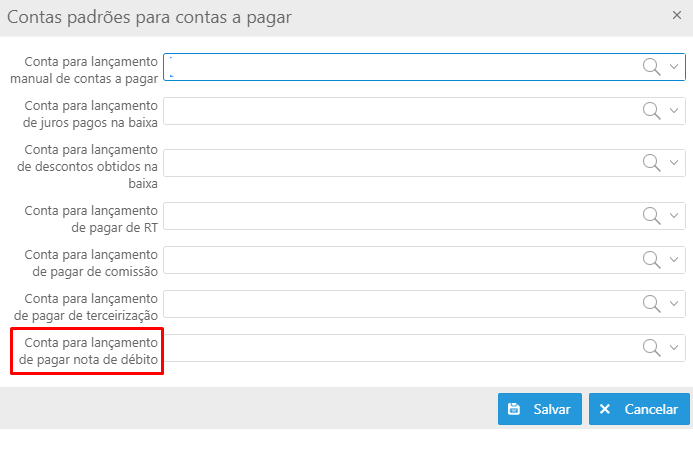Focus the juros pagos na baixa field
This screenshot has width=693, height=453.
pos(402,111)
